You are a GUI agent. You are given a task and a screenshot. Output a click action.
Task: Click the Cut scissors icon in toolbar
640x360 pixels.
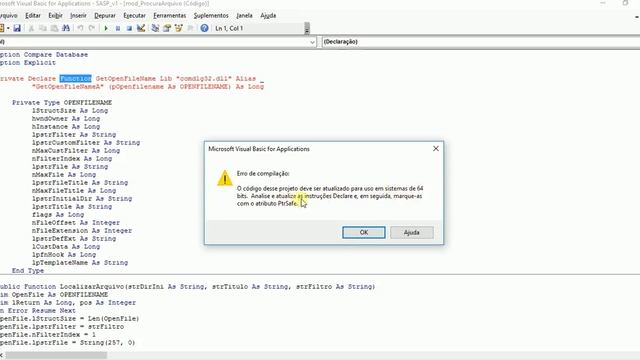pos(31,28)
